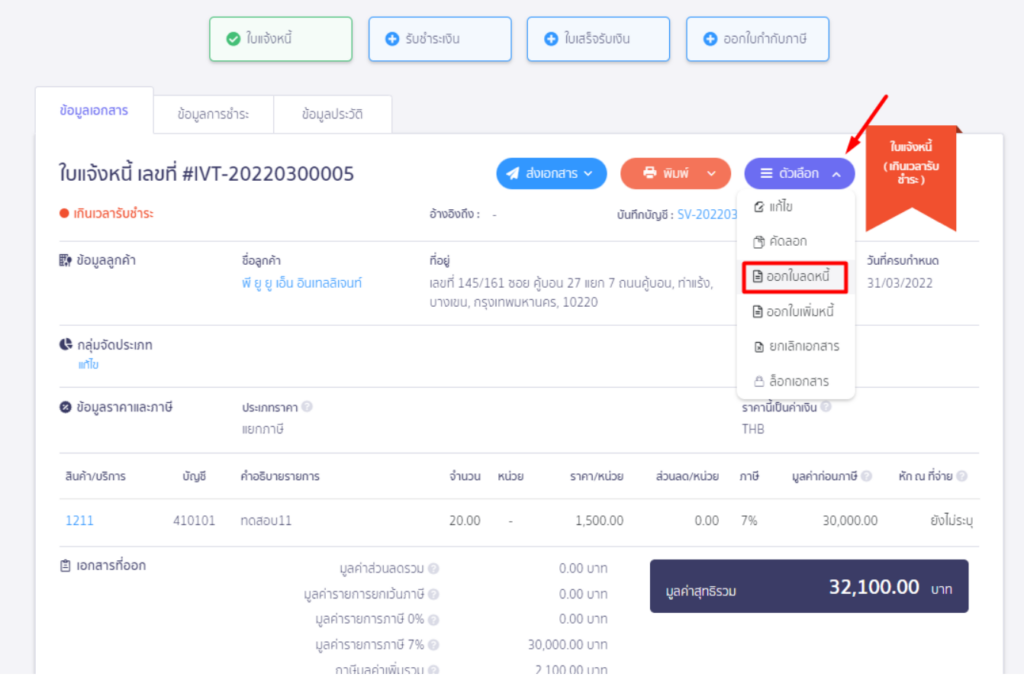Switch to the ข้อมูลการชำระ tab
1024x677 pixels.
pyautogui.click(x=213, y=114)
